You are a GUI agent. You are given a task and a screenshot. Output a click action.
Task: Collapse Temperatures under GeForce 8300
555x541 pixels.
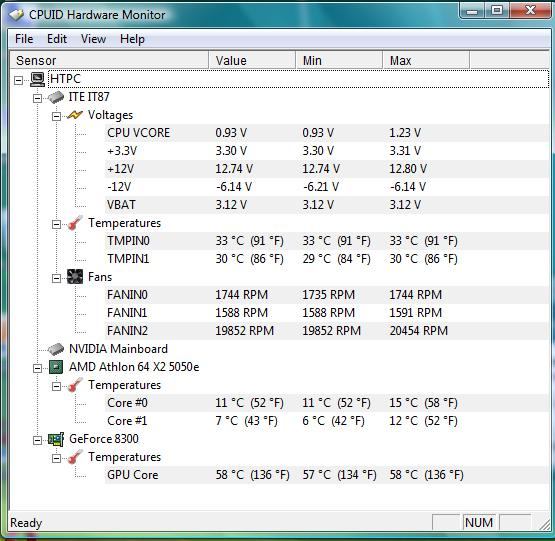[56, 459]
